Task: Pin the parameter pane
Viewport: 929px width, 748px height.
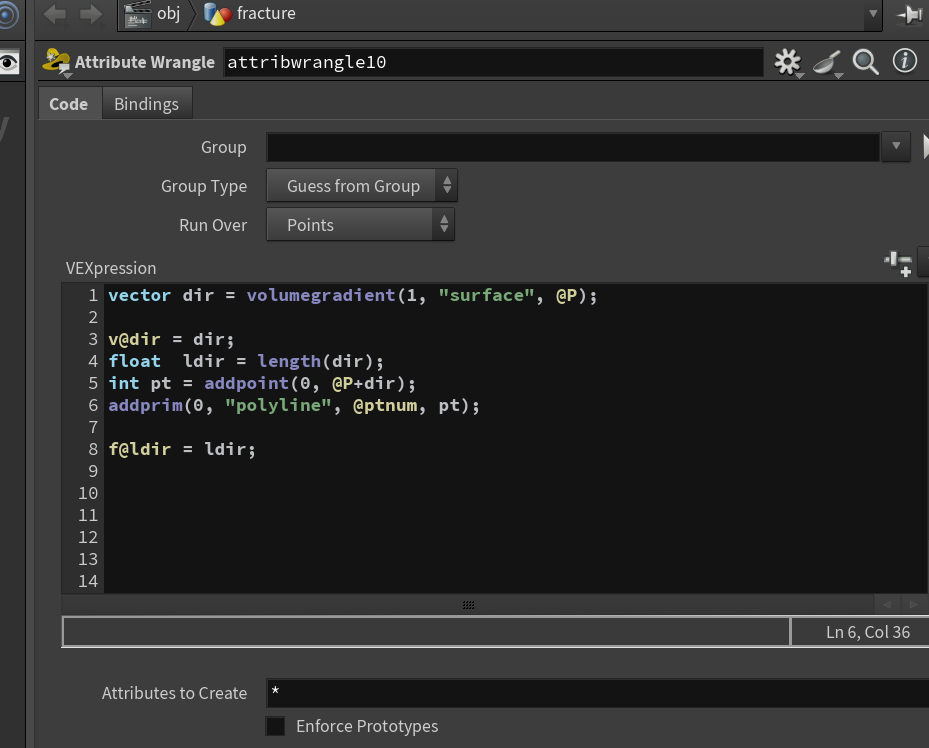Action: pos(908,14)
